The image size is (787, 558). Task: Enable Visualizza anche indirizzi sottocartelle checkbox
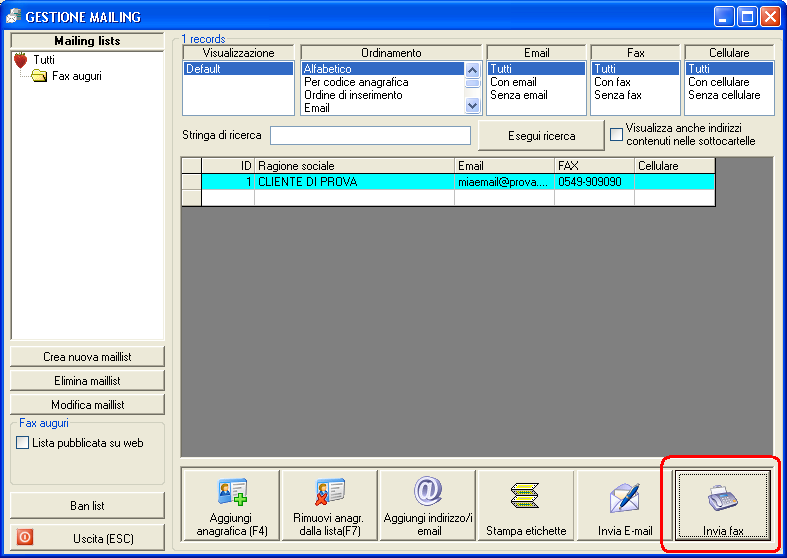[x=616, y=134]
